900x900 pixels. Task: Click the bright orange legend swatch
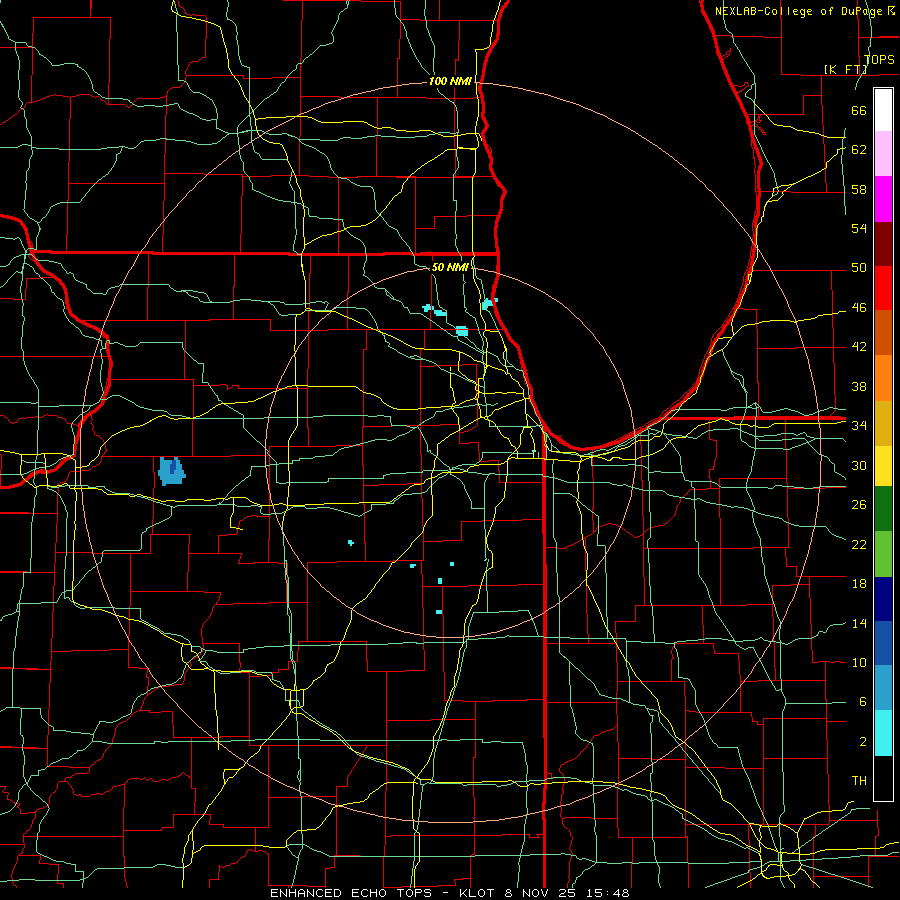pyautogui.click(x=883, y=378)
